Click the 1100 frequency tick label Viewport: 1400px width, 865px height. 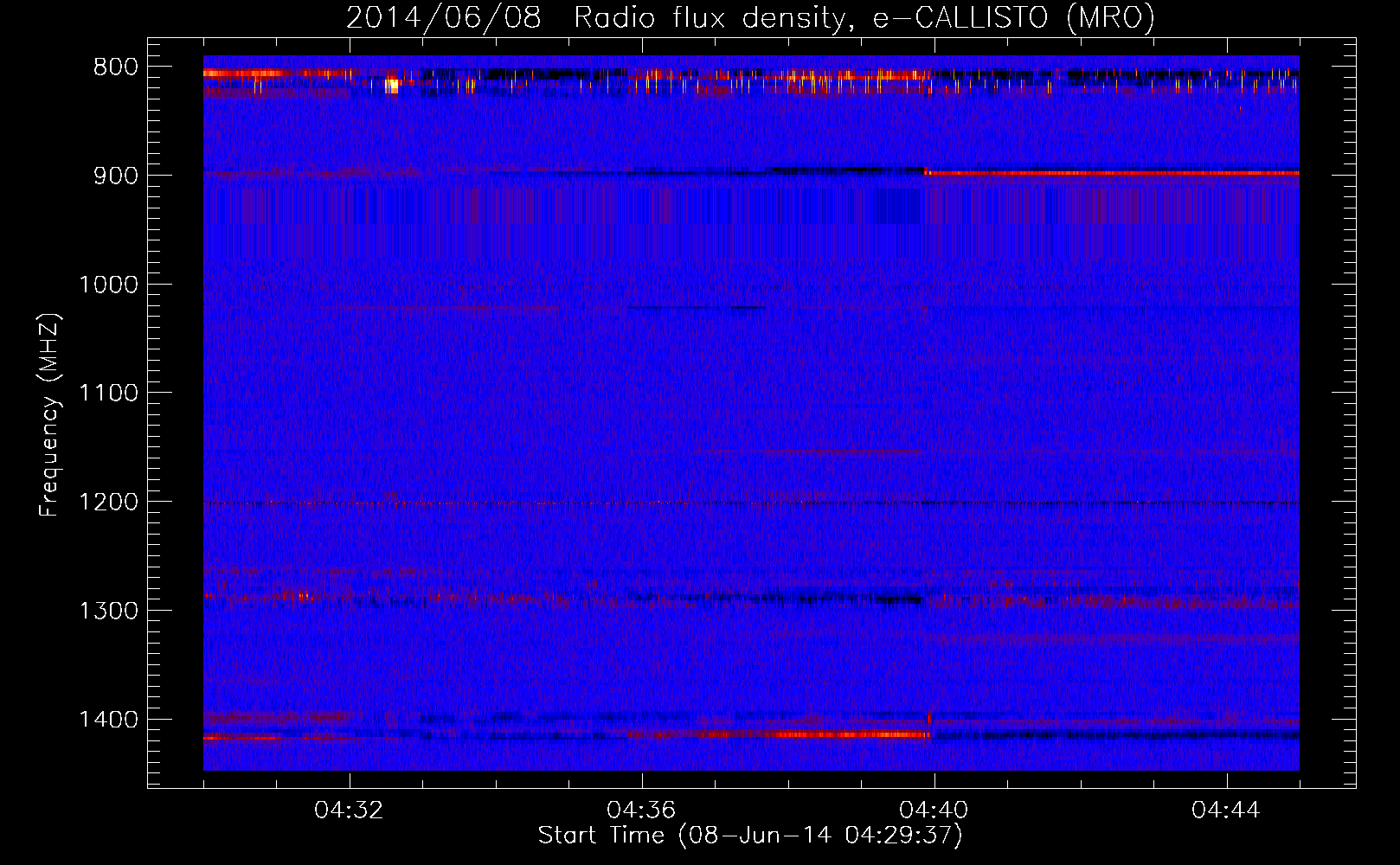(x=108, y=394)
